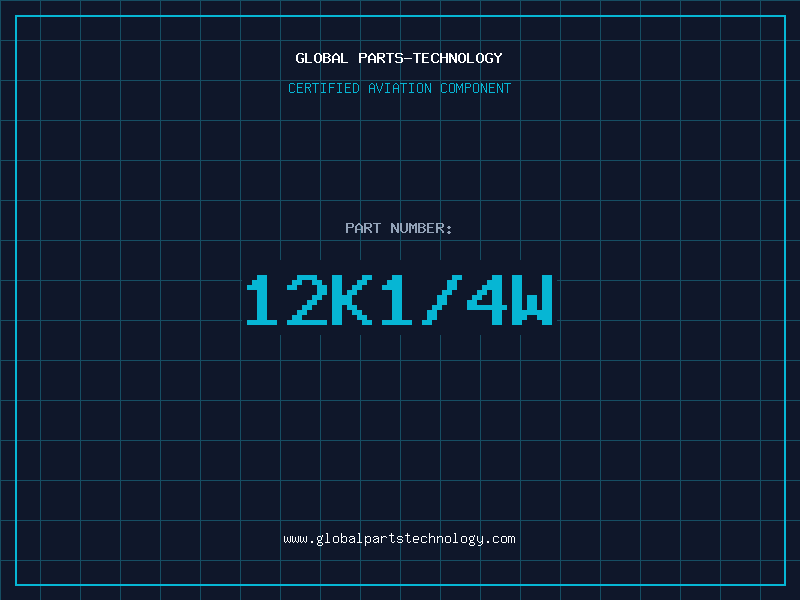Click the PART NUMBER: label

[x=399, y=228]
